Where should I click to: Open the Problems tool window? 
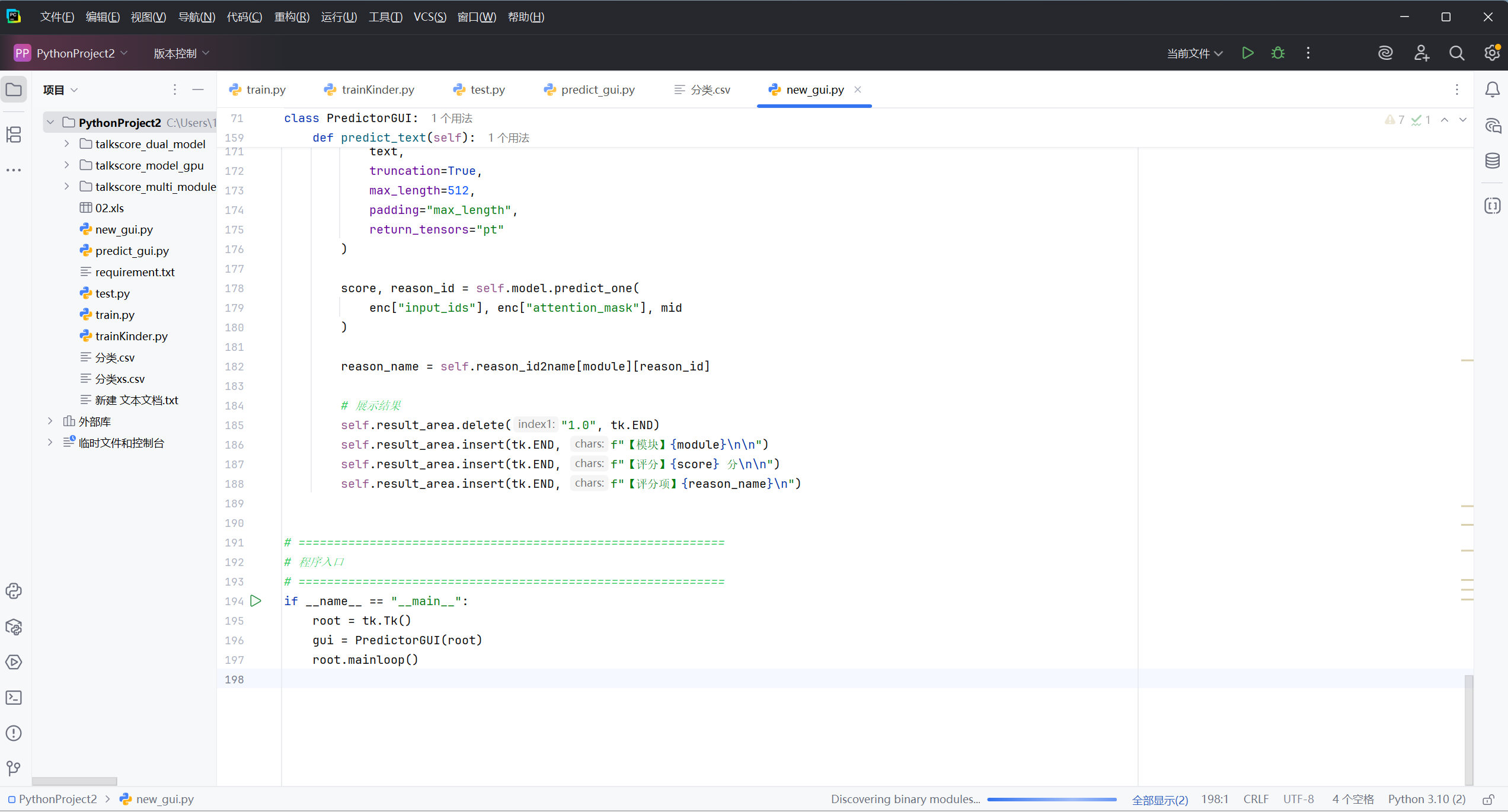[x=14, y=733]
